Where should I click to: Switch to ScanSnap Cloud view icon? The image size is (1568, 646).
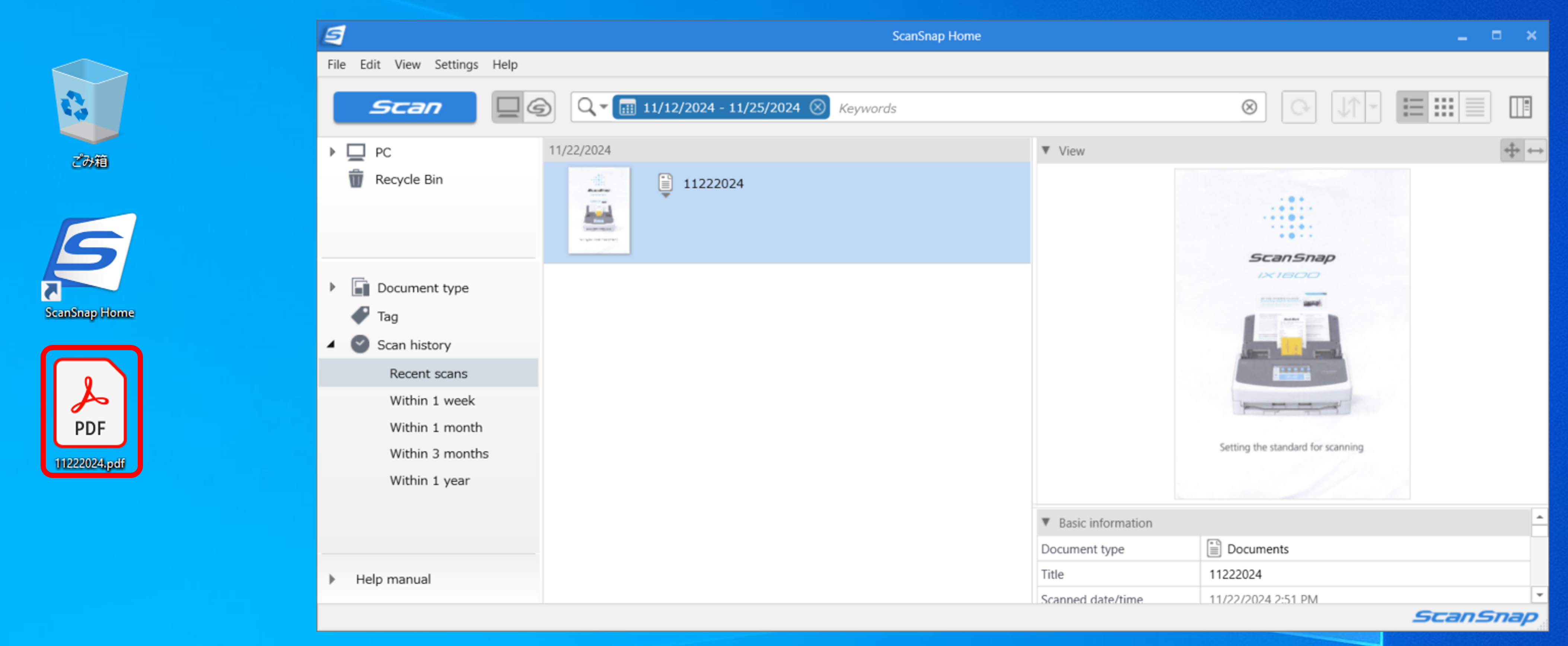539,107
